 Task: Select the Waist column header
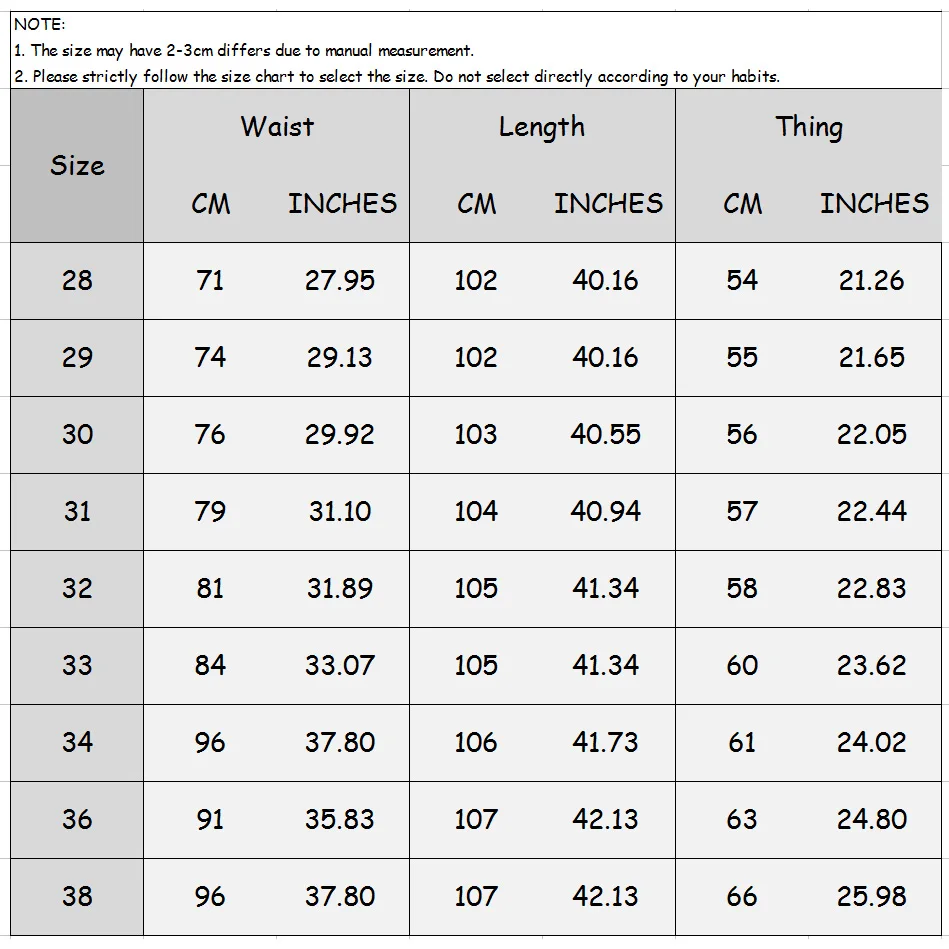[x=277, y=126]
